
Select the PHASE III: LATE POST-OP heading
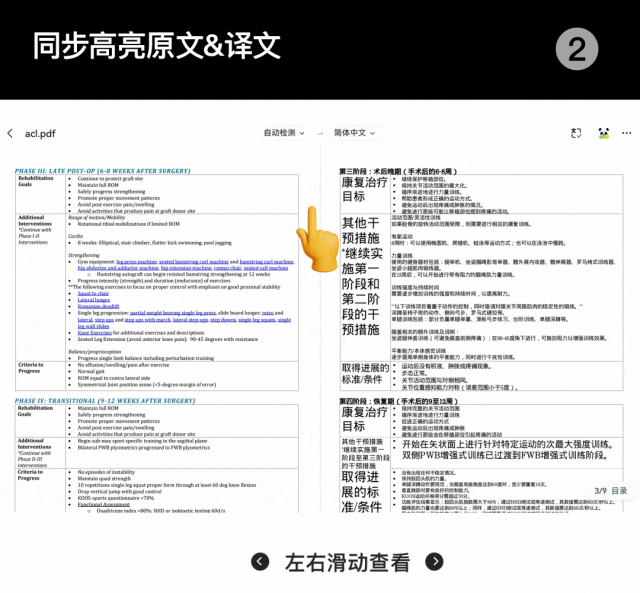102,171
